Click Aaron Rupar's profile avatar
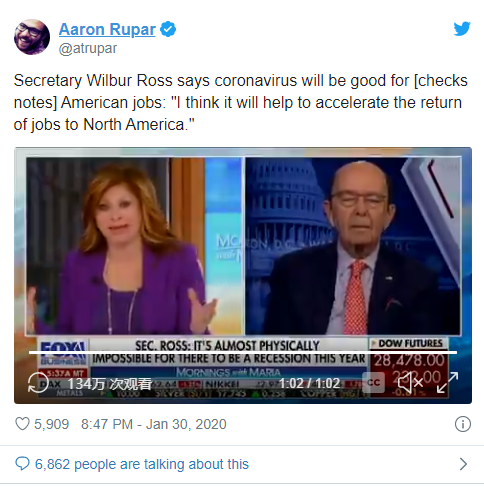Image resolution: width=484 pixels, height=489 pixels. 32,37
